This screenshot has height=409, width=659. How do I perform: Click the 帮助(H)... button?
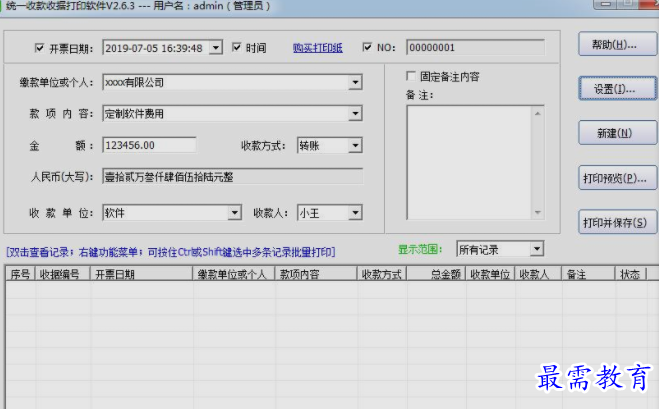pos(617,44)
